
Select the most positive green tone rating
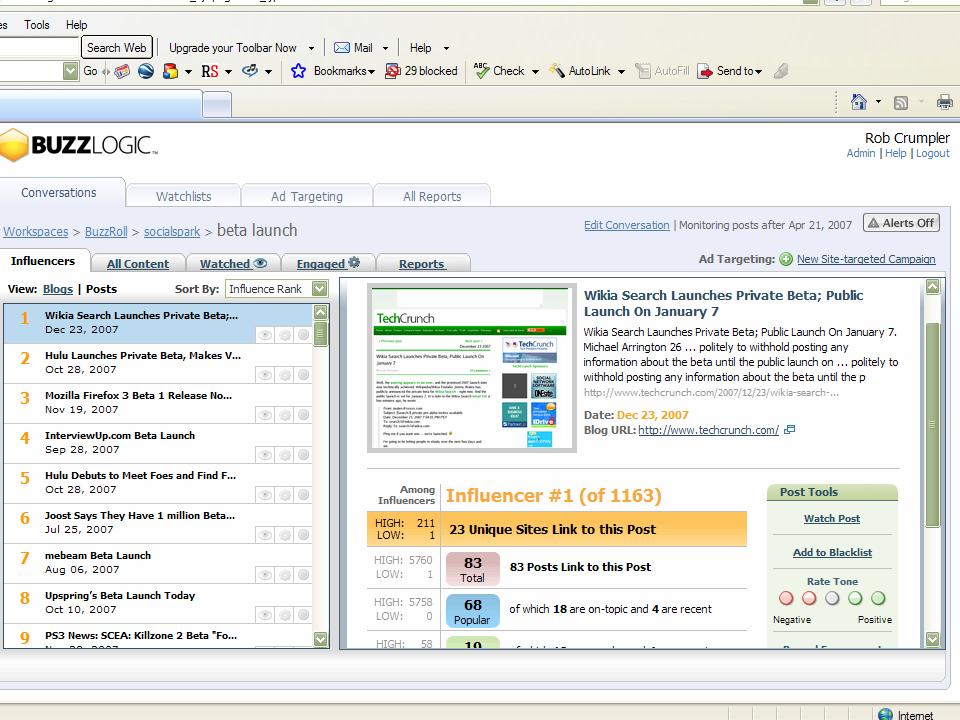[878, 598]
